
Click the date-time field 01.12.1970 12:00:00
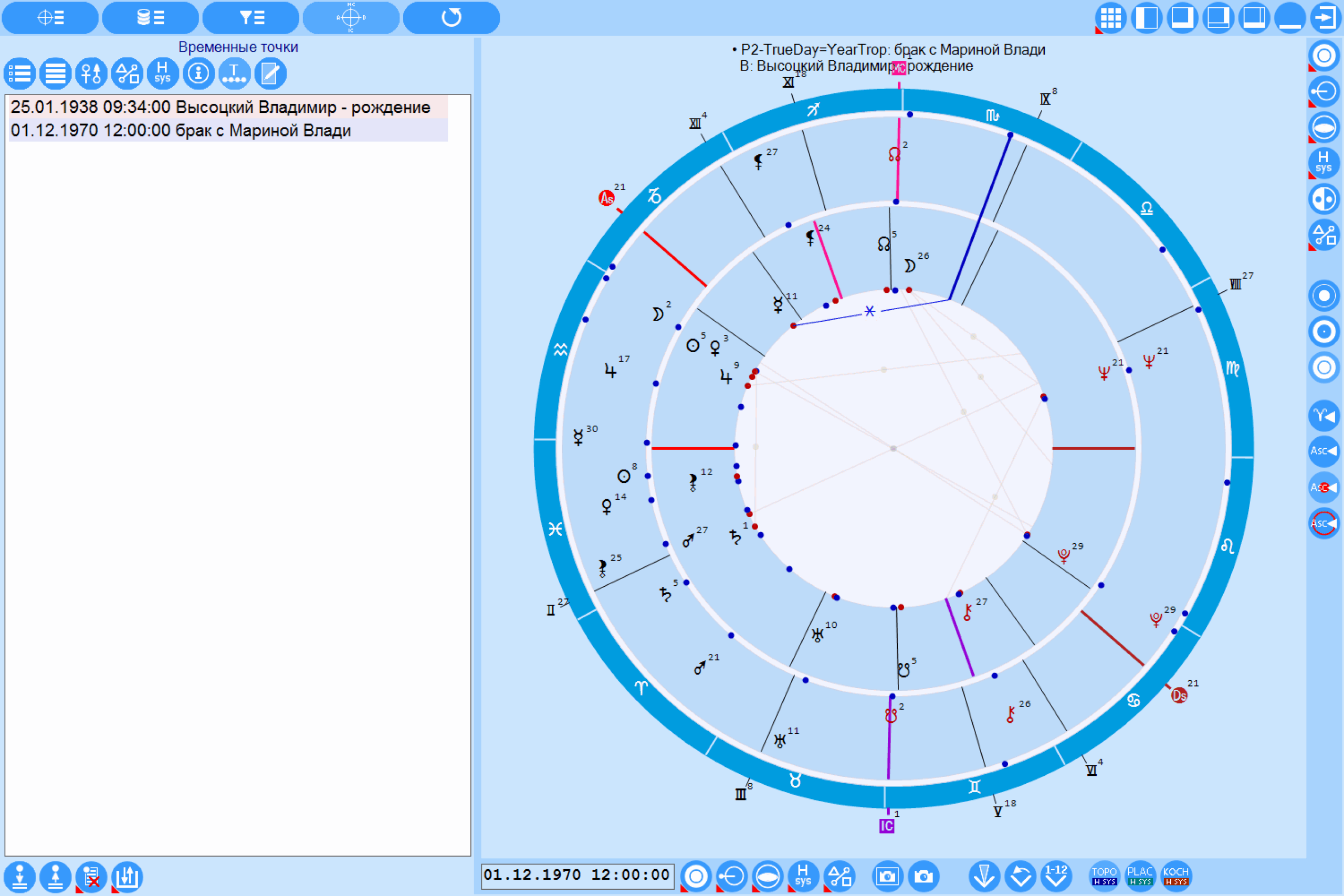click(x=577, y=876)
